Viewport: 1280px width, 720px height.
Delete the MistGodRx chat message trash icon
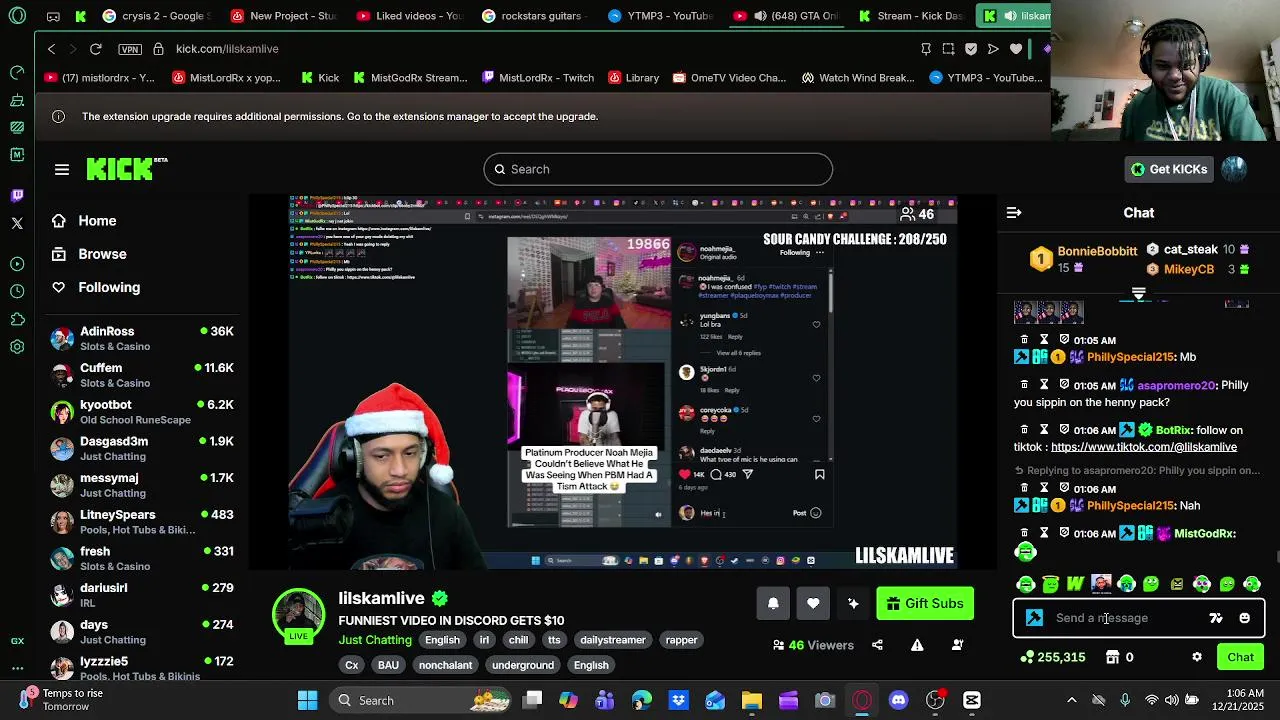1024,533
